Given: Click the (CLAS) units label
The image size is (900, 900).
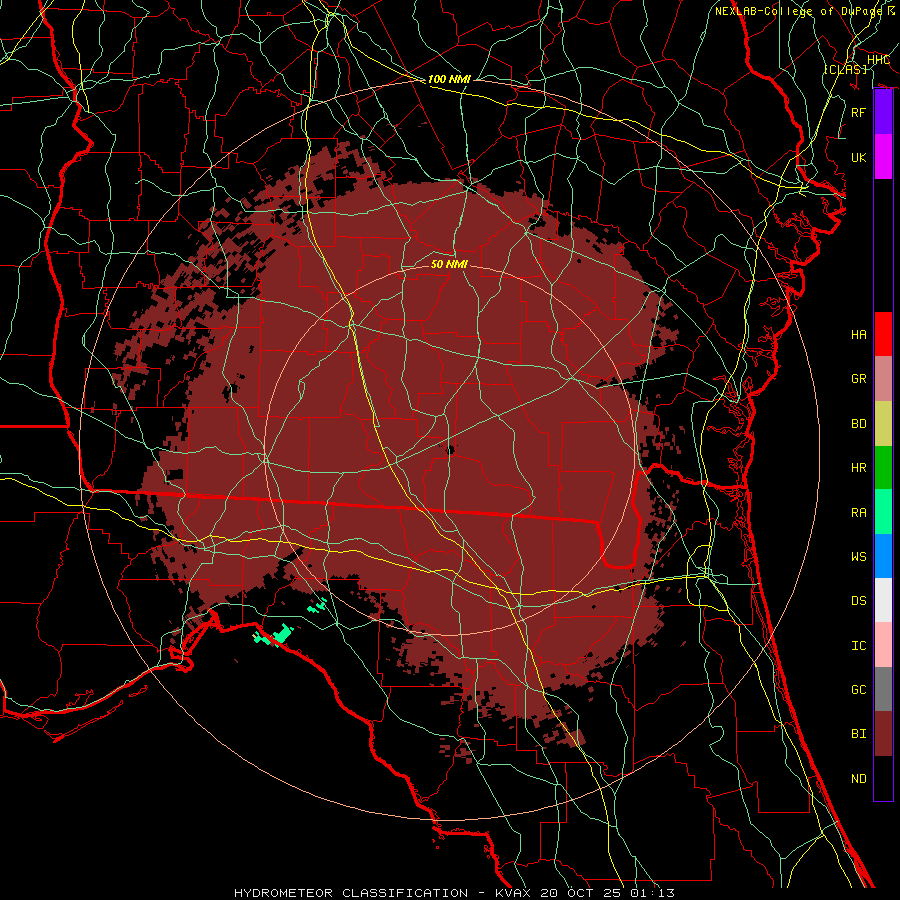Looking at the screenshot, I should [845, 69].
